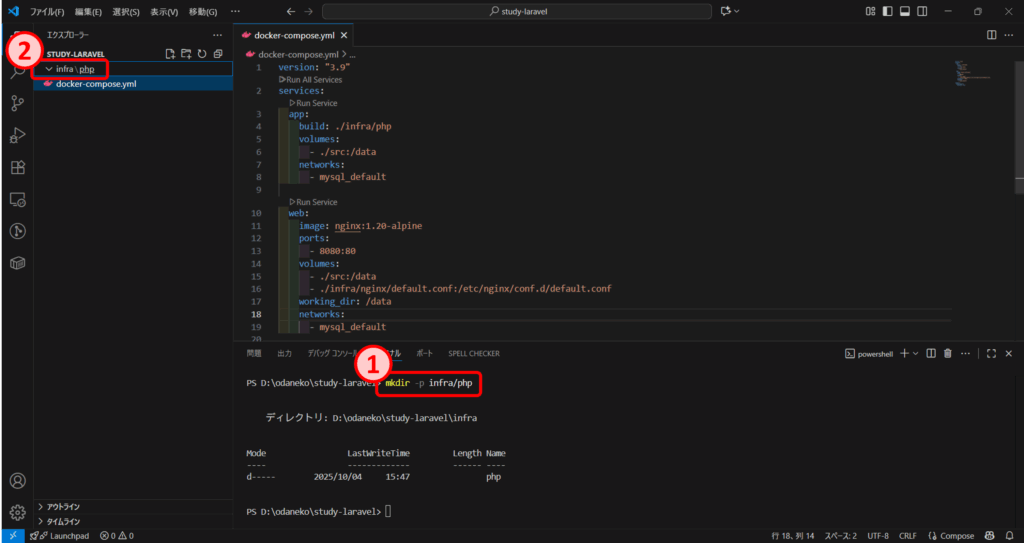Image resolution: width=1024 pixels, height=543 pixels.
Task: Split the editor to the right
Action: (x=991, y=35)
